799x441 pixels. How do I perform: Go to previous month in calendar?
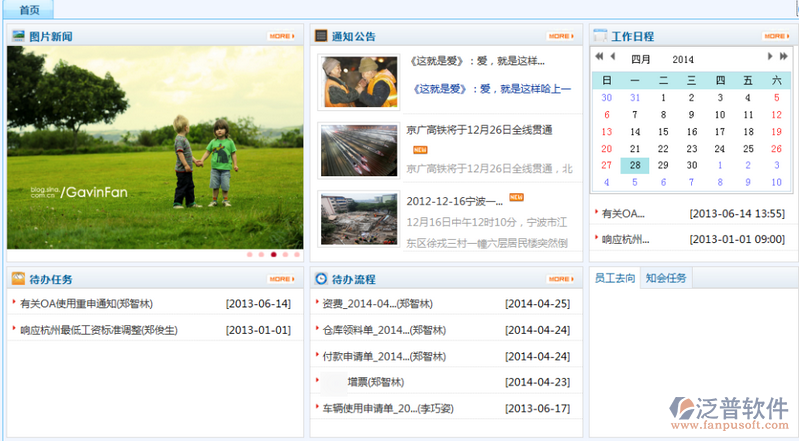pos(612,58)
